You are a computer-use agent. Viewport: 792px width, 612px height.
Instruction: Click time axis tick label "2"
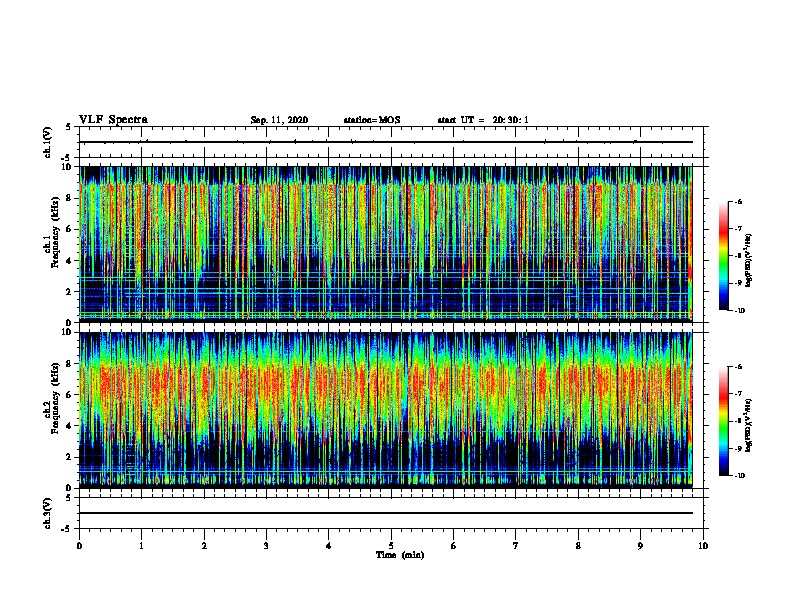click(204, 545)
